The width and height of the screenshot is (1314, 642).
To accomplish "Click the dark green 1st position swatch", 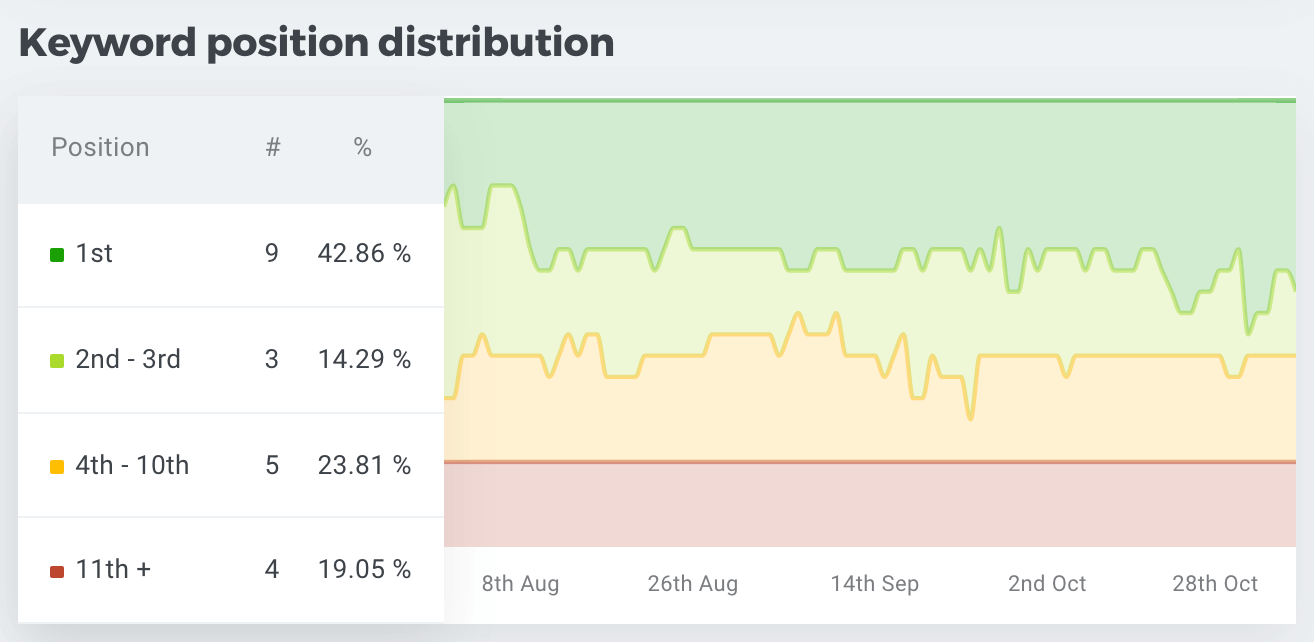I will point(57,255).
